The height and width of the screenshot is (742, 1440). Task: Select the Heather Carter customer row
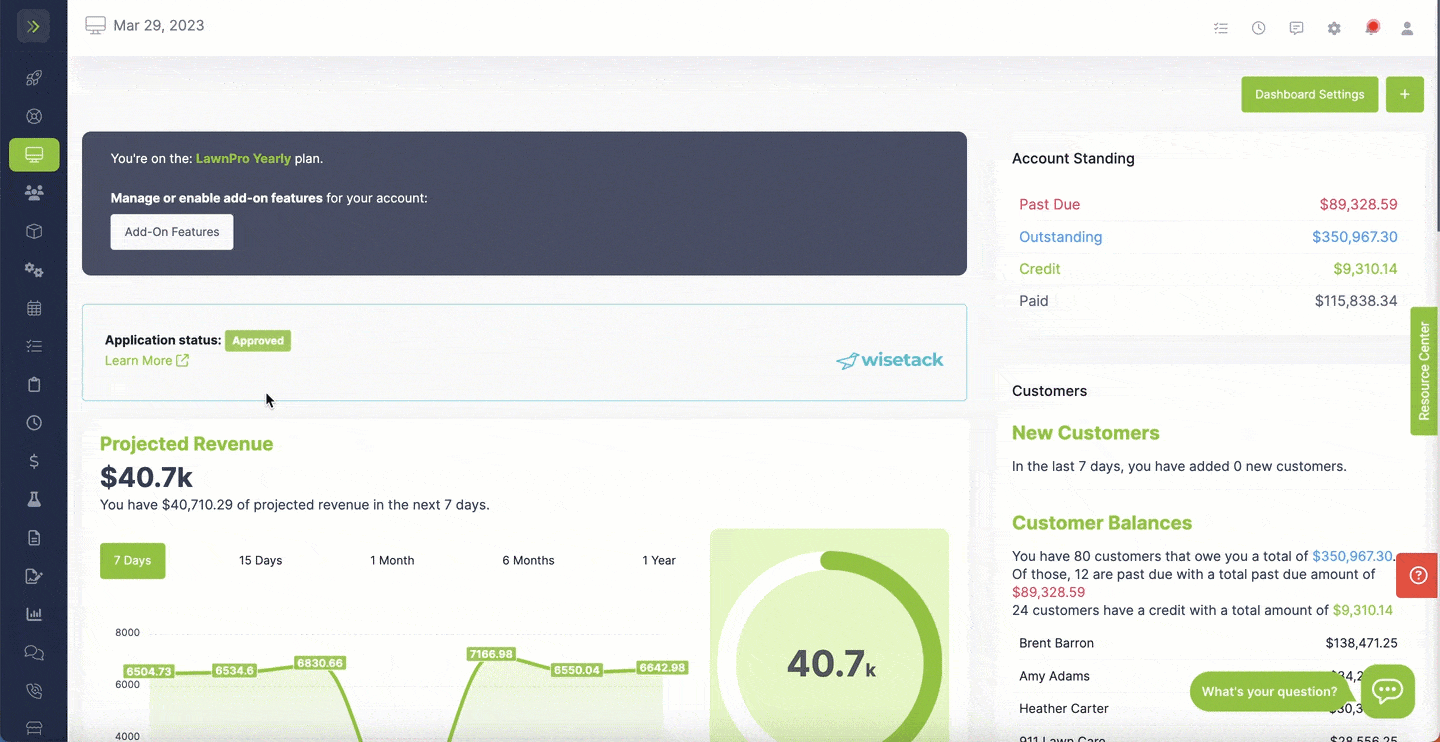coord(1208,708)
